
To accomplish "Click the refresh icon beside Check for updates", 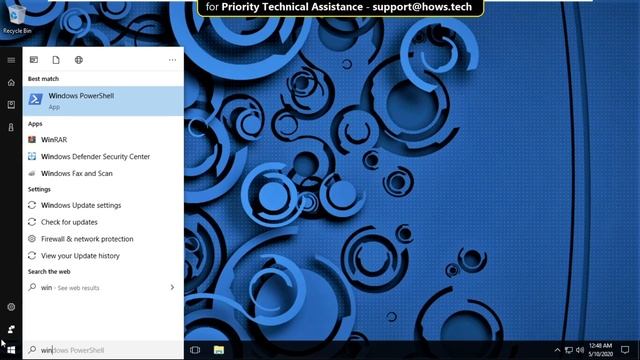I will pos(32,222).
